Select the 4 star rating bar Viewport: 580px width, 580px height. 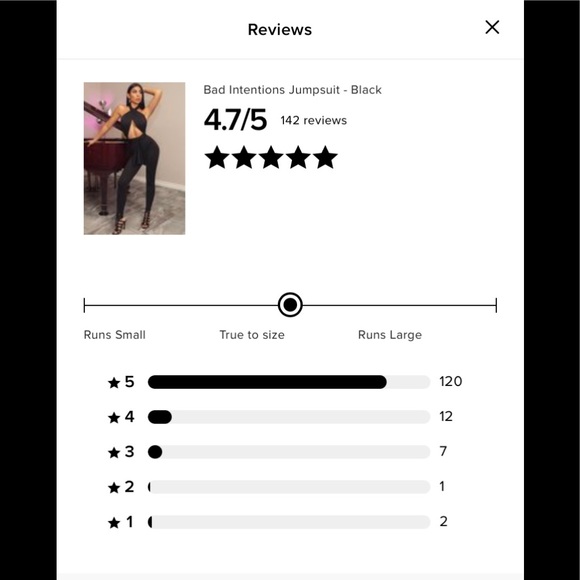(289, 417)
